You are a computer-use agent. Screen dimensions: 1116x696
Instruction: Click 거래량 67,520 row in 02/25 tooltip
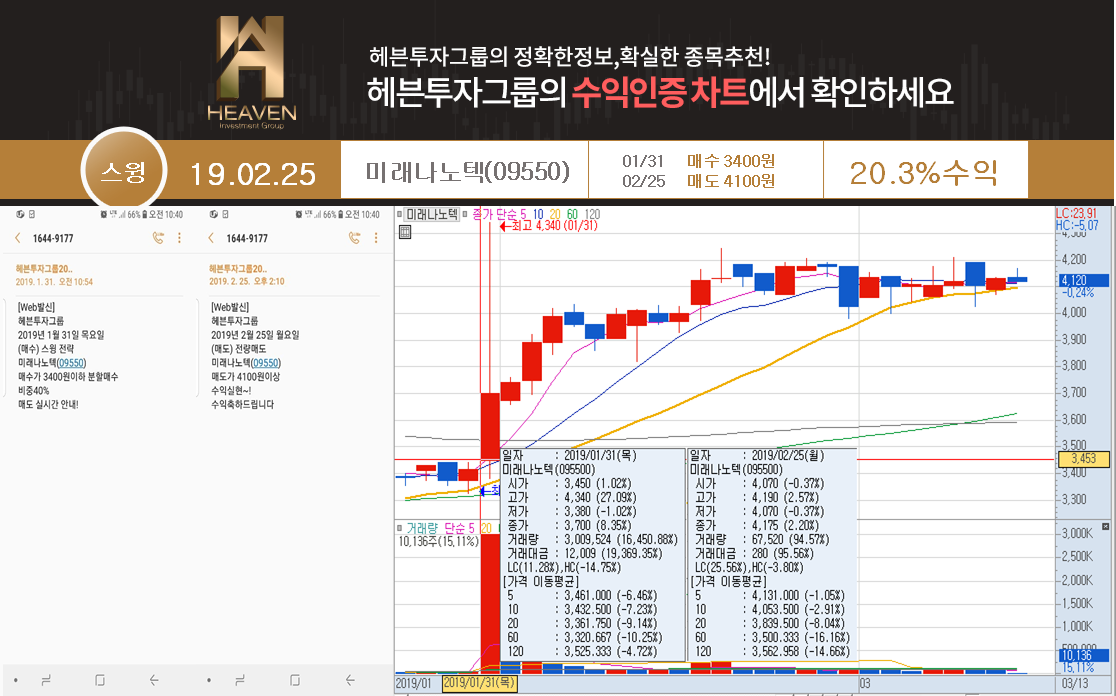762,539
